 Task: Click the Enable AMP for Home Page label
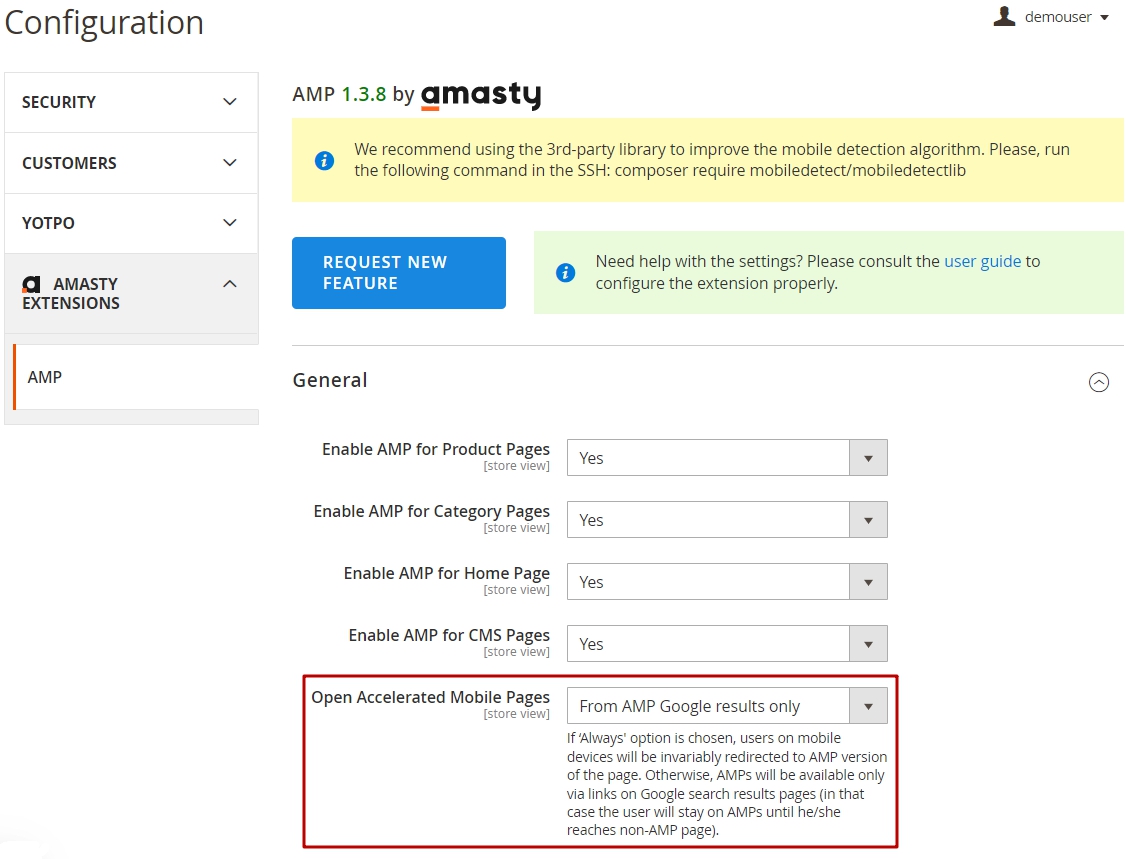447,573
